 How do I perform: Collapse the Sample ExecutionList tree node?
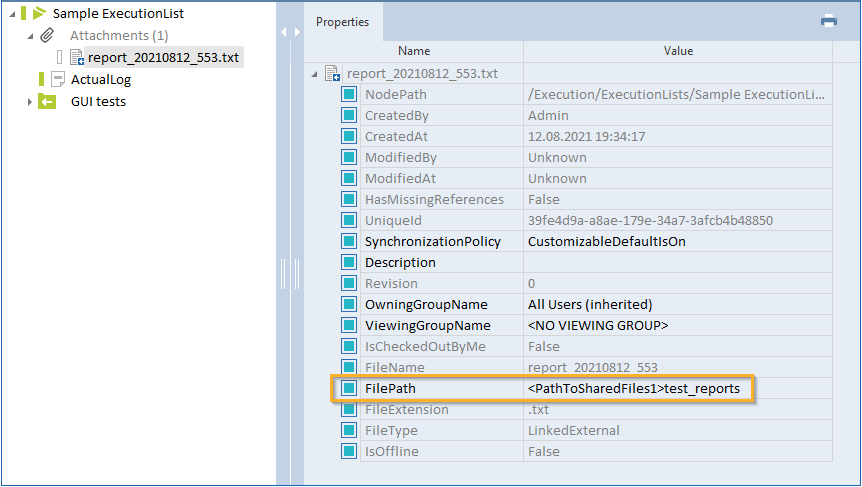click(x=9, y=14)
